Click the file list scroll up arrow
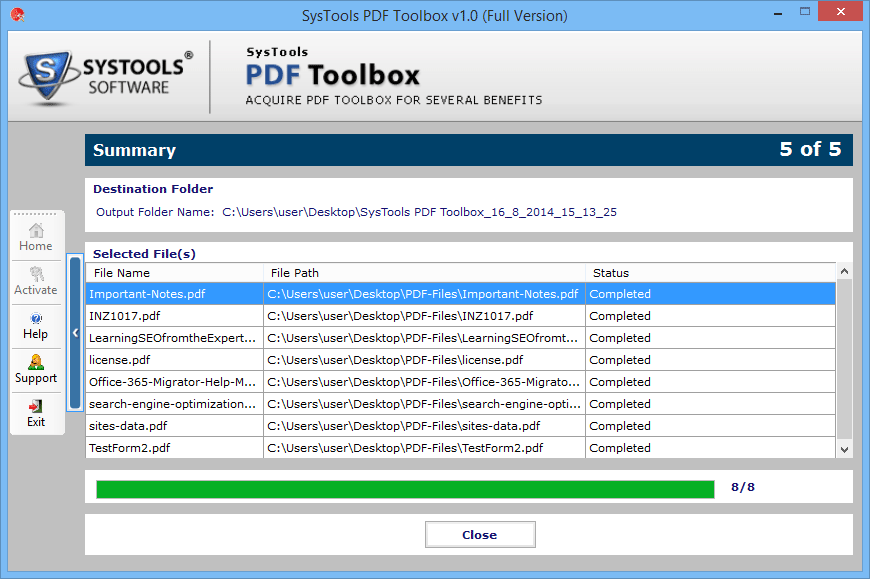870x579 pixels. pos(844,271)
